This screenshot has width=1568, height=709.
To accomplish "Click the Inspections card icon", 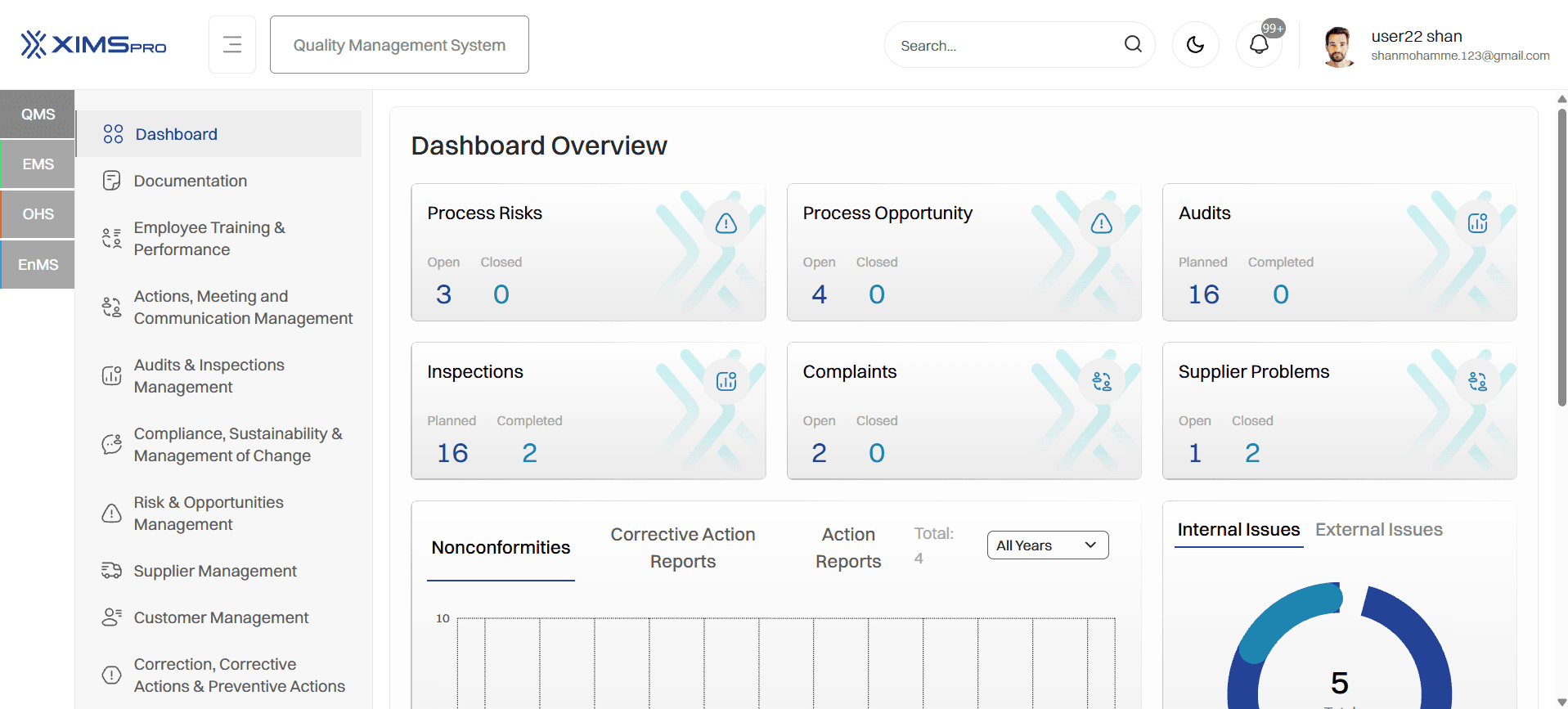I will (726, 382).
